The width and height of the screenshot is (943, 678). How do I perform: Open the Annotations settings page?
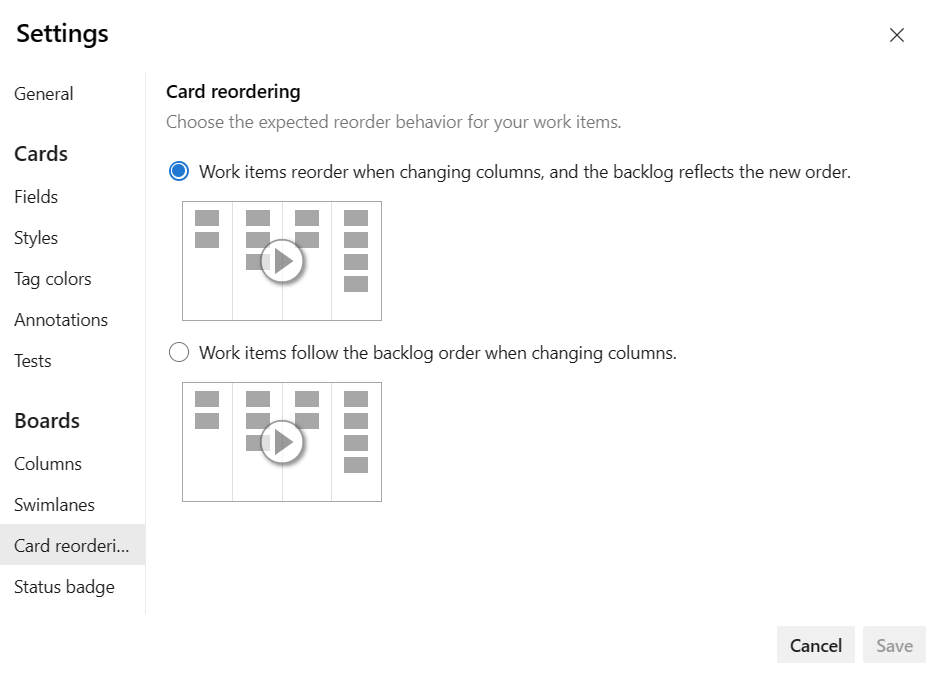pos(61,320)
